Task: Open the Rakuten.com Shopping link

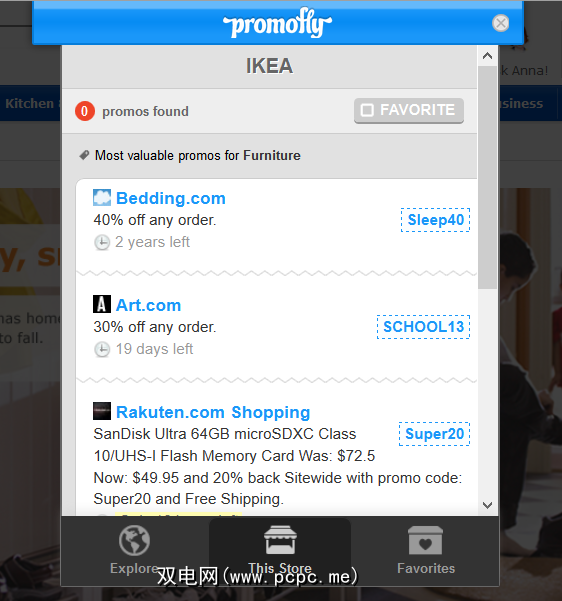Action: point(213,412)
